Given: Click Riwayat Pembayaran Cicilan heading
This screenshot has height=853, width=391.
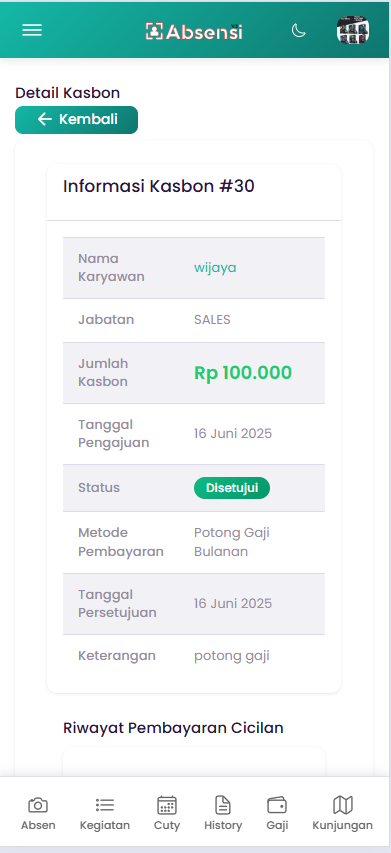Looking at the screenshot, I should click(173, 728).
